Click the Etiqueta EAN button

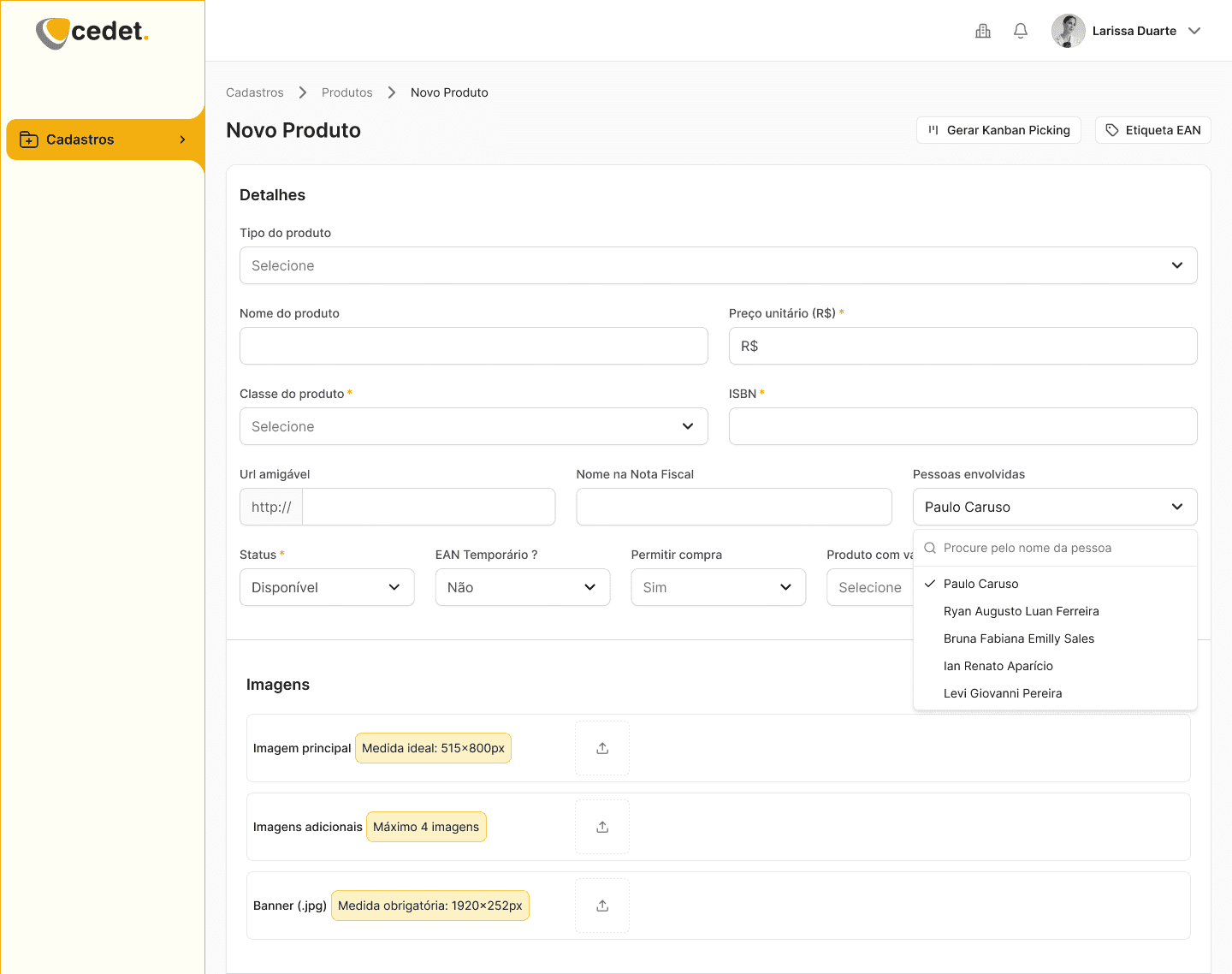click(1153, 130)
